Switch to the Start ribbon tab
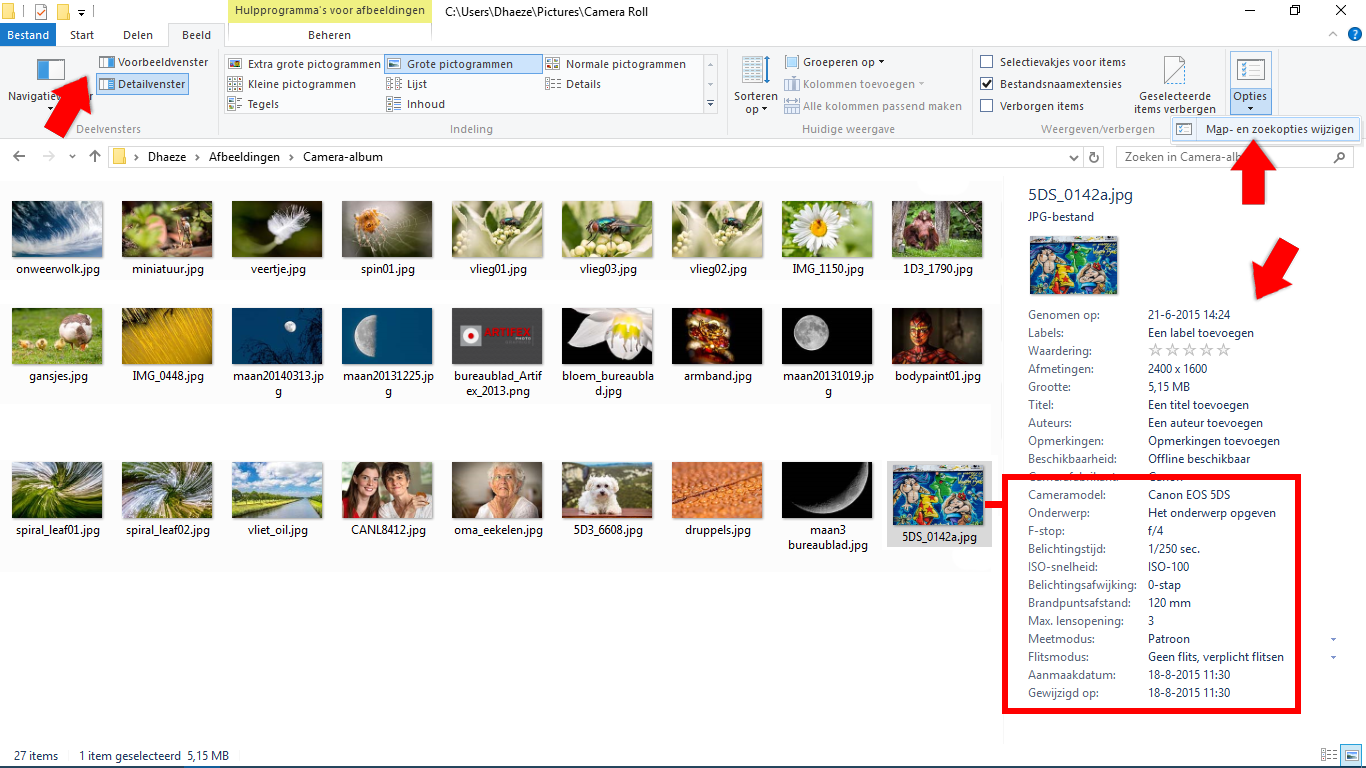This screenshot has width=1366, height=768. pos(82,35)
